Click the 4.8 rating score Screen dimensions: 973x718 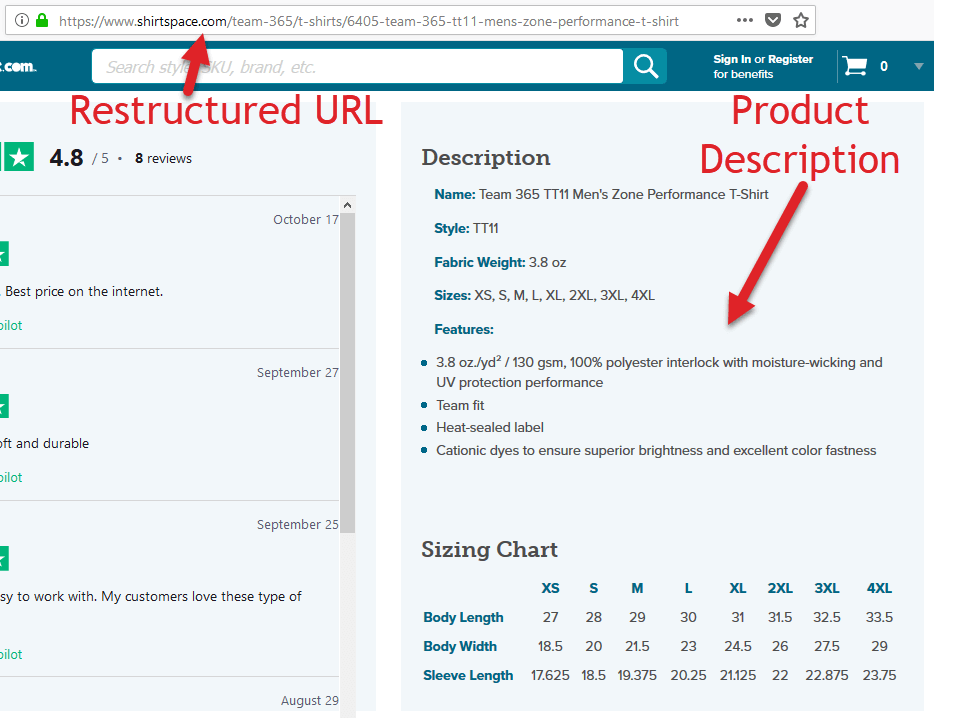click(x=66, y=158)
